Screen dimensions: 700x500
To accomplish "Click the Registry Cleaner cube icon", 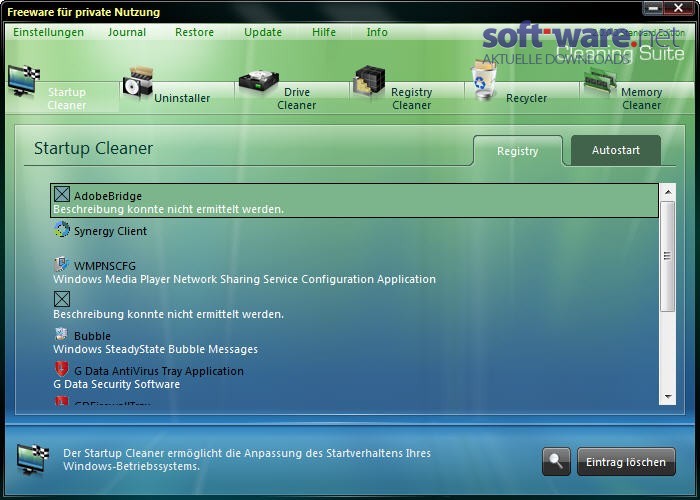I will tap(369, 80).
